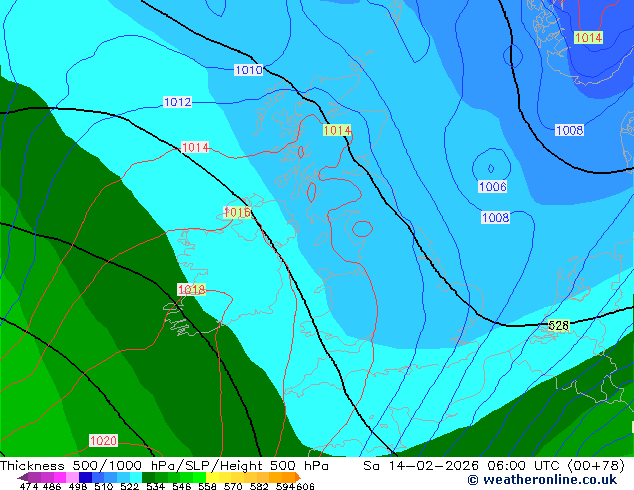This screenshot has width=634, height=490.
Task: Click the legend value 570
Action: 233,486
